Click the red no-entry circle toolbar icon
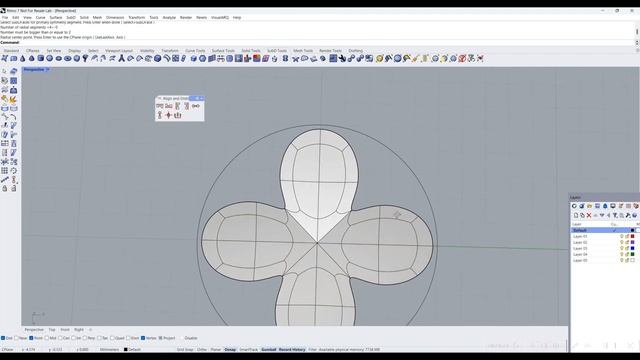This screenshot has width=640, height=360. (462, 59)
